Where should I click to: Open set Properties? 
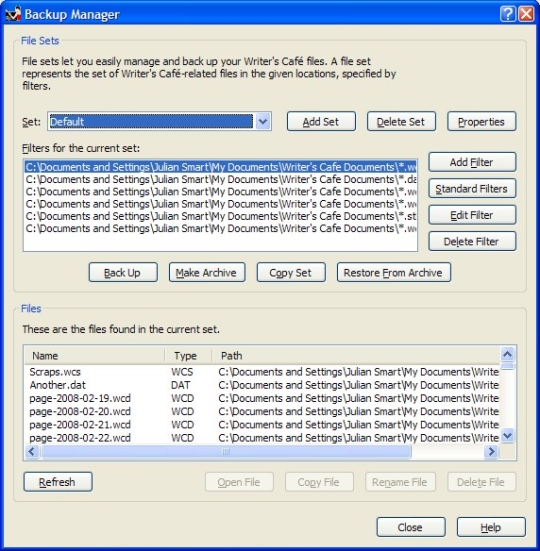click(481, 122)
